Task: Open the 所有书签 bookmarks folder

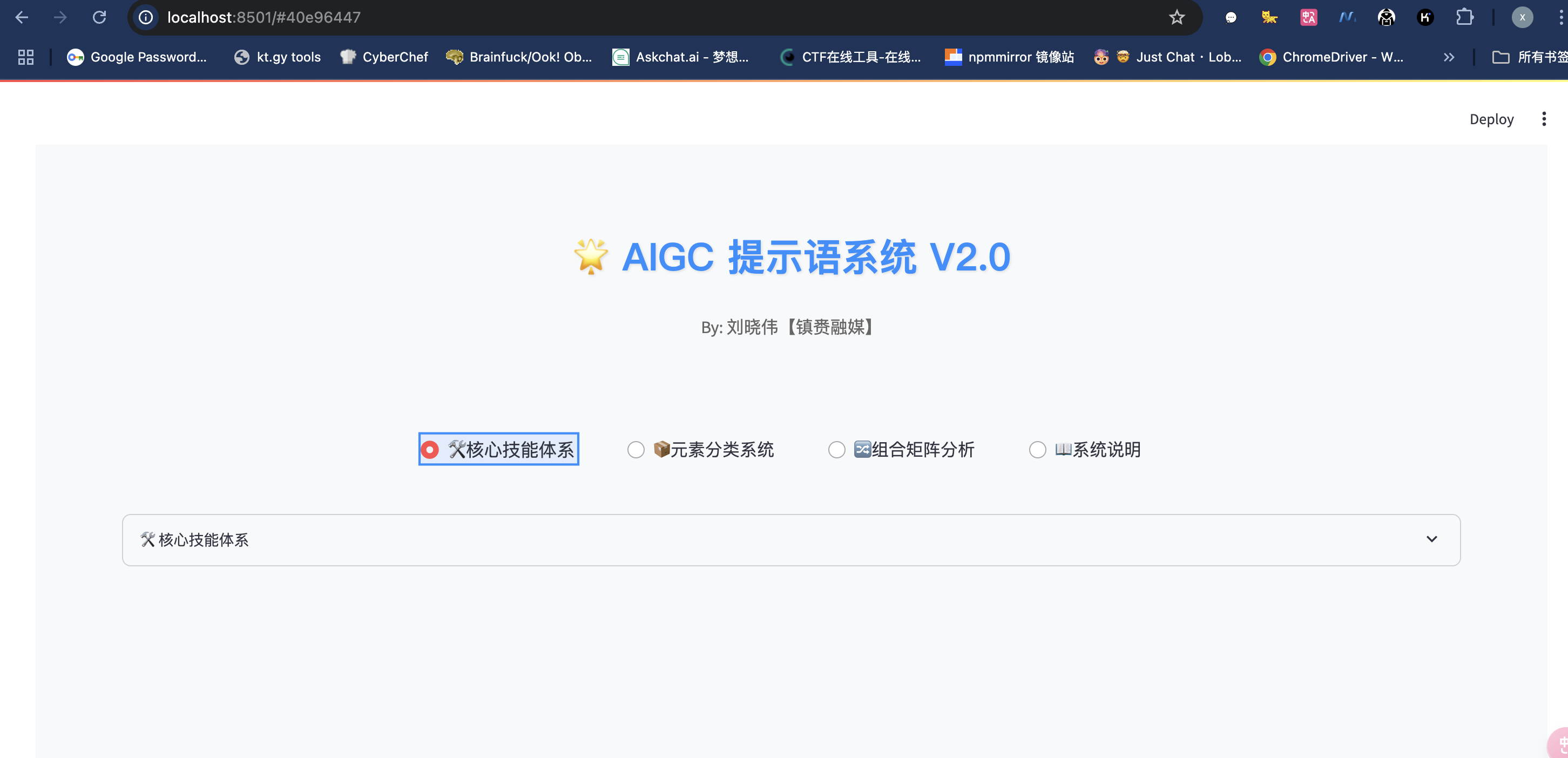Action: (x=1529, y=57)
